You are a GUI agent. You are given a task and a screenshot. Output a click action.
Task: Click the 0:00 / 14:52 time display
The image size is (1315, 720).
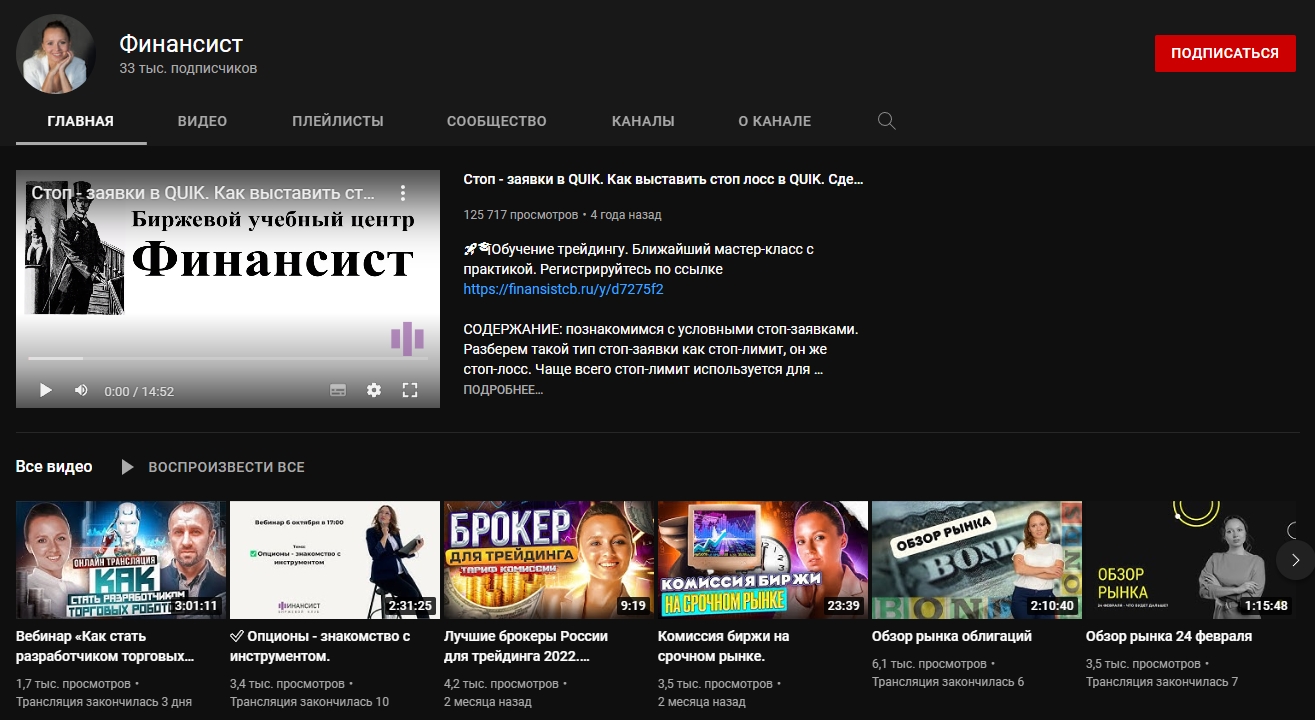pyautogui.click(x=139, y=391)
